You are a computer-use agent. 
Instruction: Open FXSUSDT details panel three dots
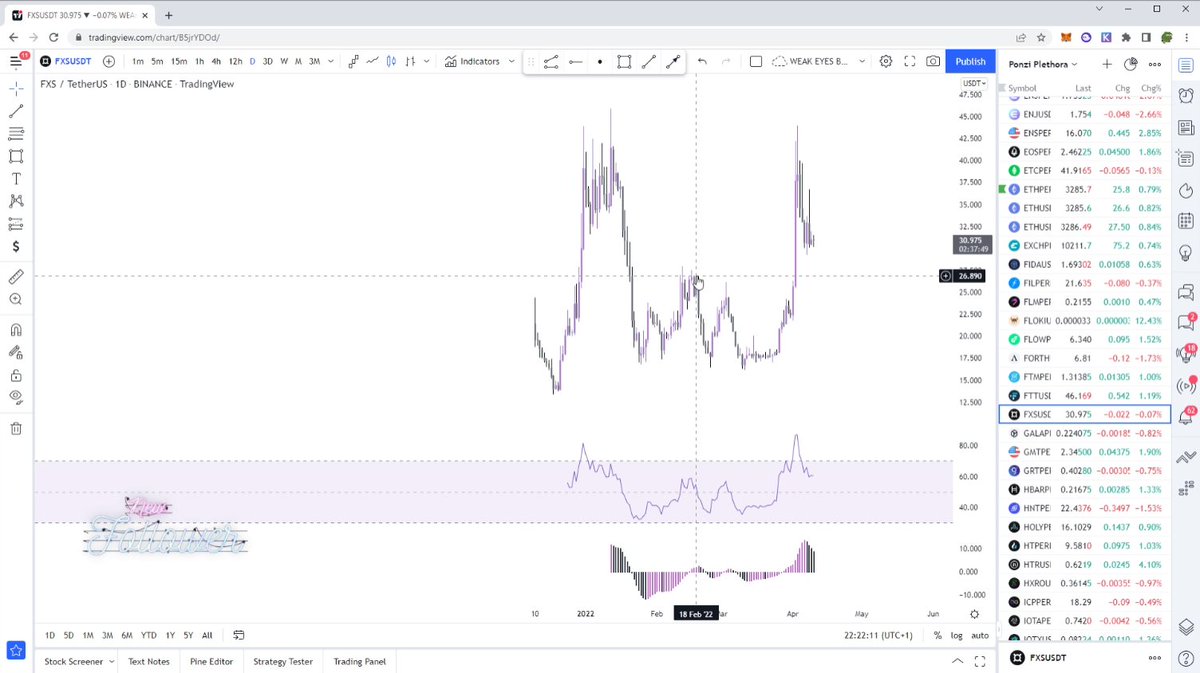pos(1155,657)
